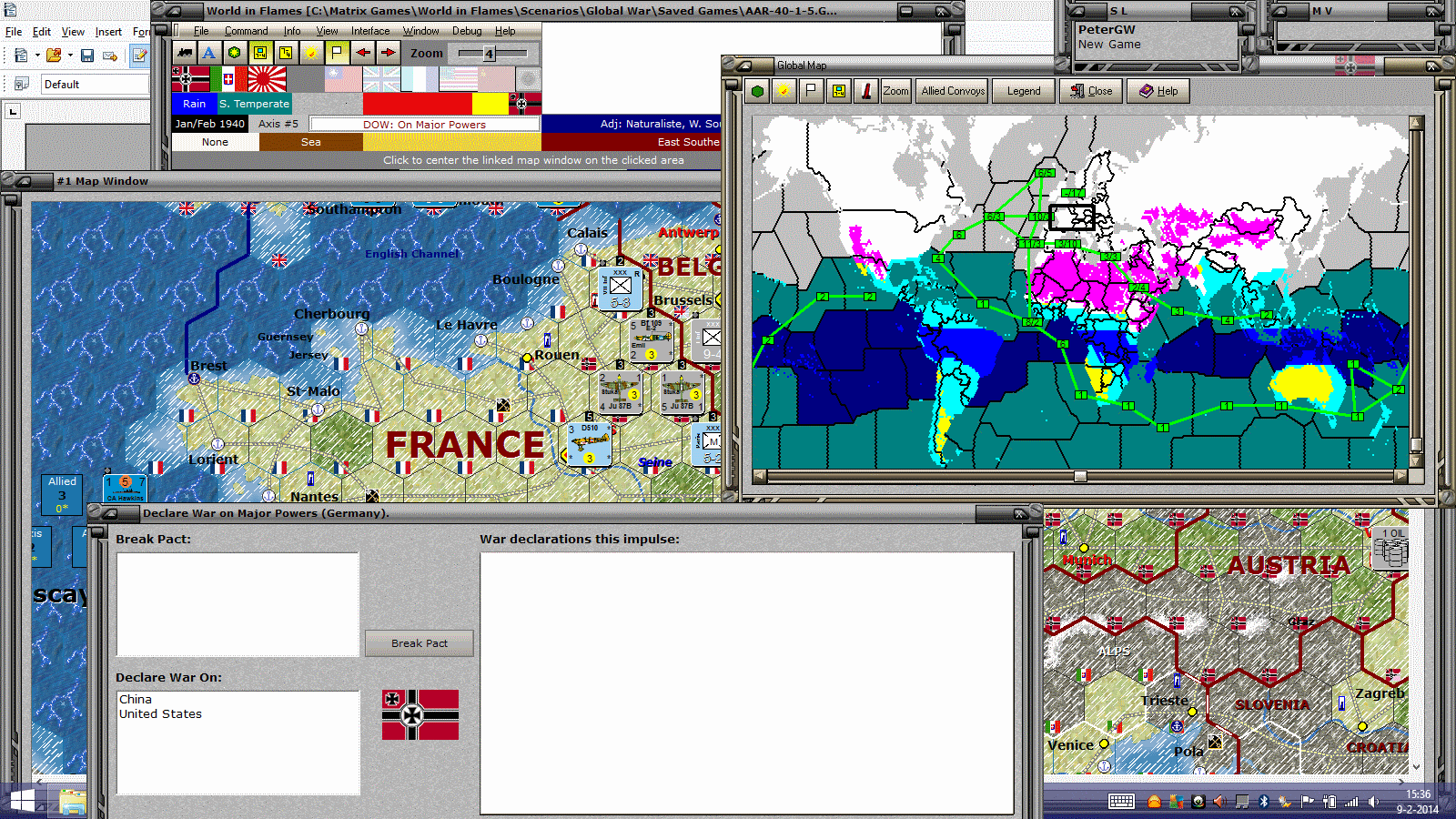Toggle the yellow unit-counter icon in main toolbar
1456x819 pixels.
click(x=260, y=53)
